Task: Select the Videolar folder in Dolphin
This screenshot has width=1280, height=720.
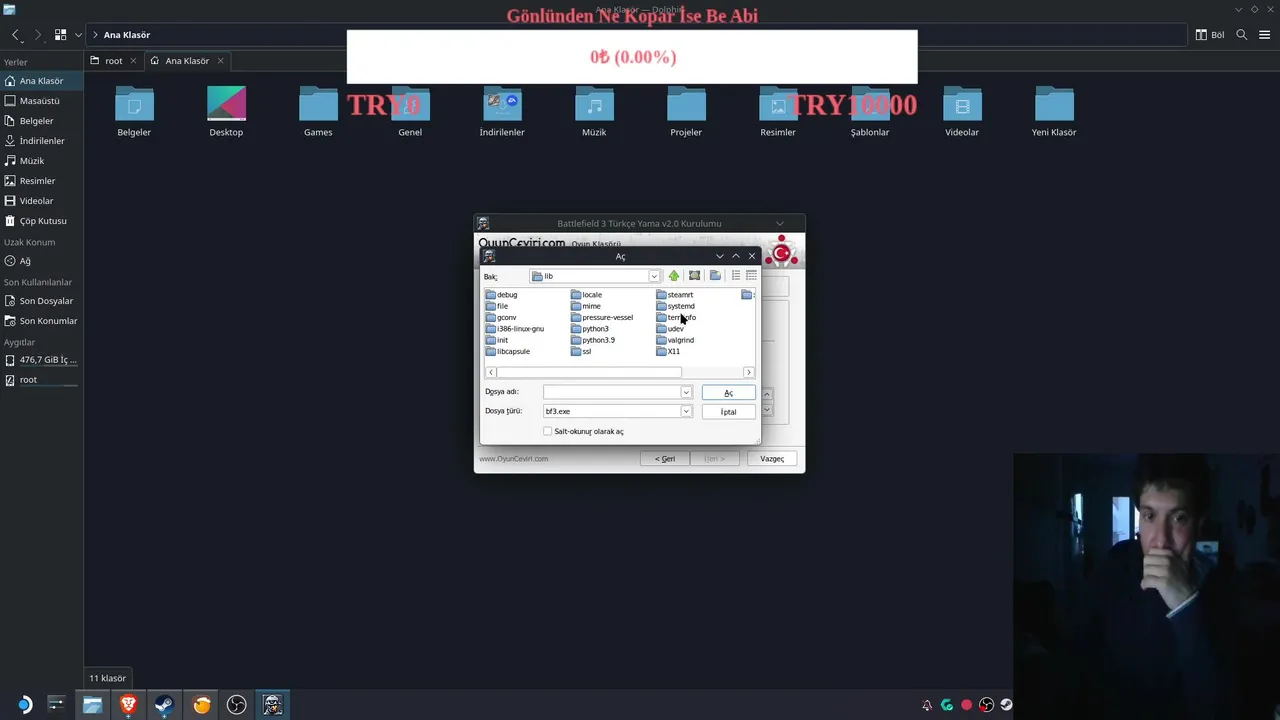Action: tap(962, 111)
